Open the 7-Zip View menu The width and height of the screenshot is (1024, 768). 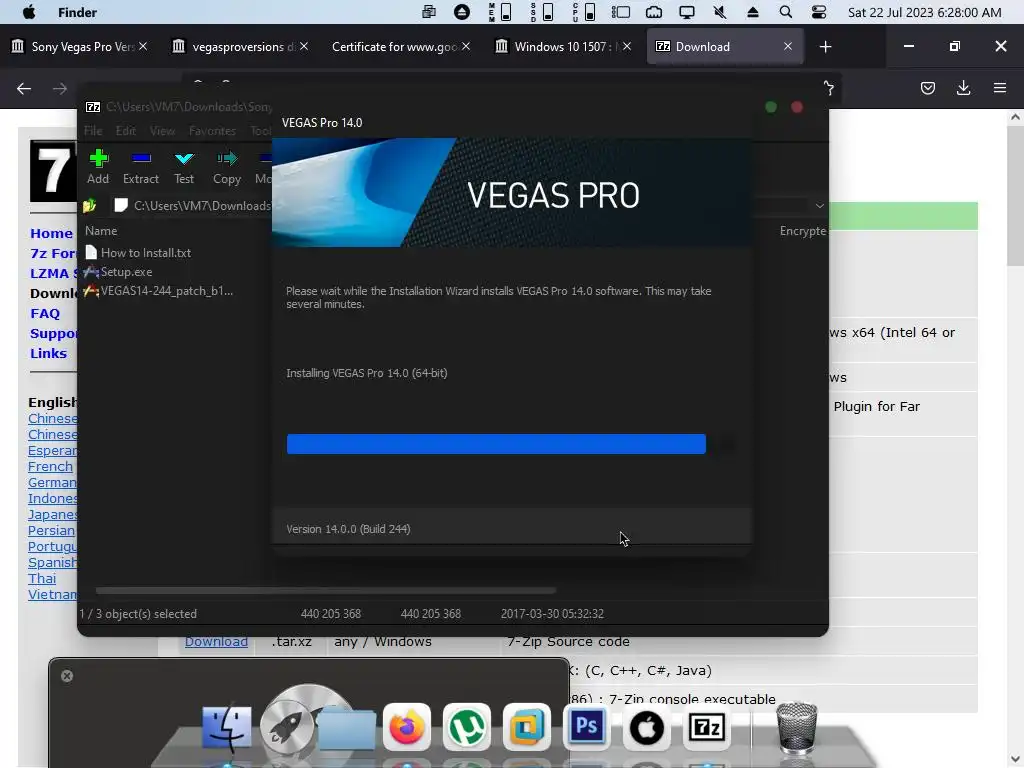coord(162,131)
